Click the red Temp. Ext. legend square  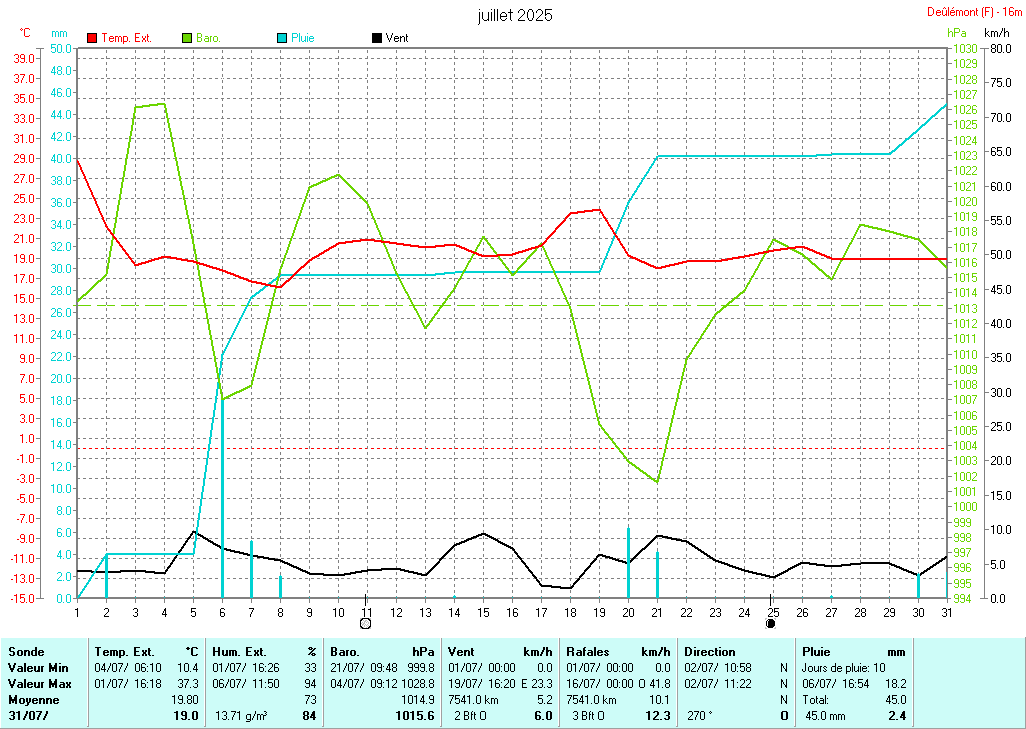click(93, 38)
